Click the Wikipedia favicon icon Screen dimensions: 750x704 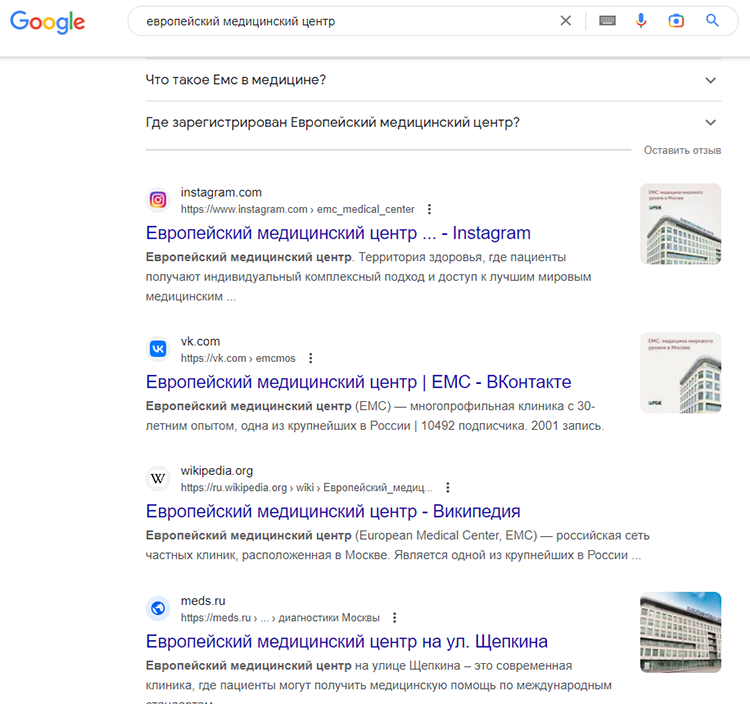pyautogui.click(x=158, y=478)
